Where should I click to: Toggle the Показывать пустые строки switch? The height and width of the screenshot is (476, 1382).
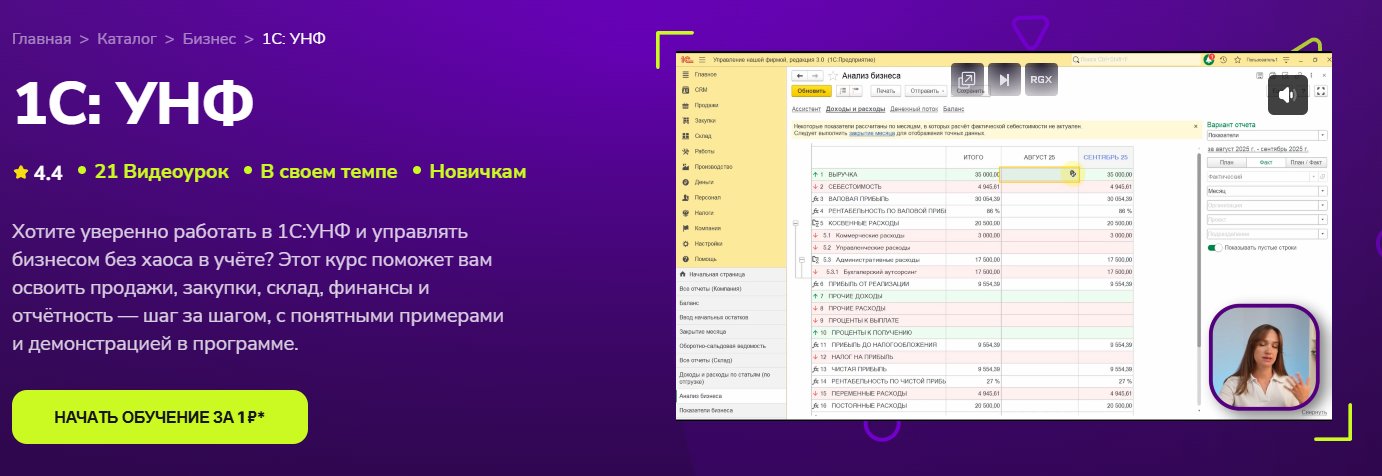[1215, 247]
